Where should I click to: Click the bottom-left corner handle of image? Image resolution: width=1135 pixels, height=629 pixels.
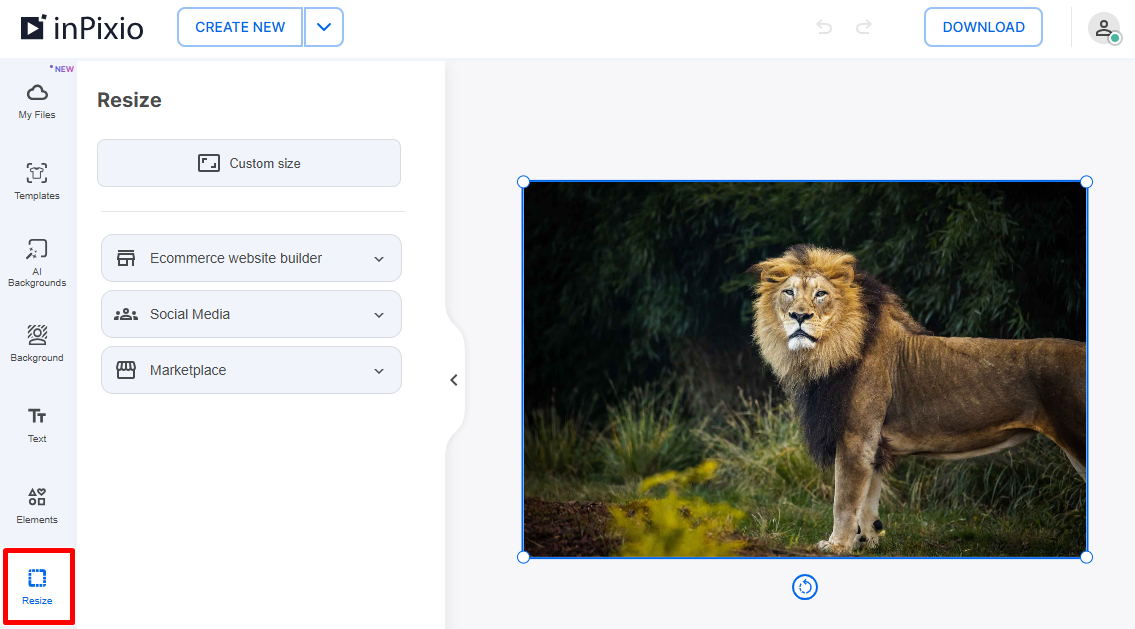(x=523, y=557)
